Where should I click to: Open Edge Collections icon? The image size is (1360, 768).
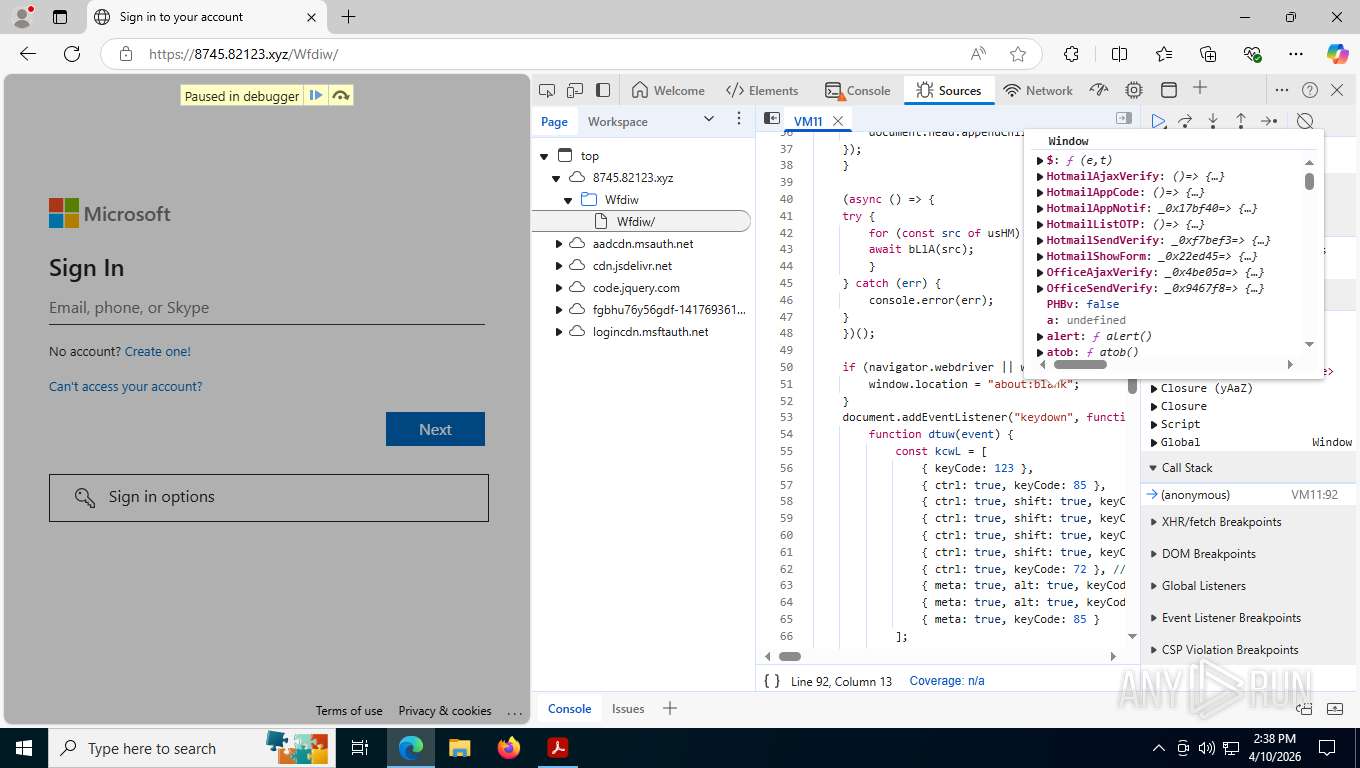coord(1208,54)
